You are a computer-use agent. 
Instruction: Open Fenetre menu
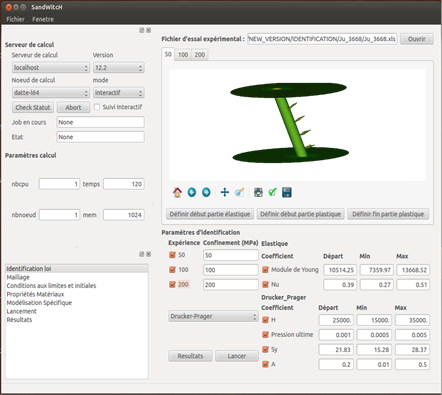click(43, 19)
